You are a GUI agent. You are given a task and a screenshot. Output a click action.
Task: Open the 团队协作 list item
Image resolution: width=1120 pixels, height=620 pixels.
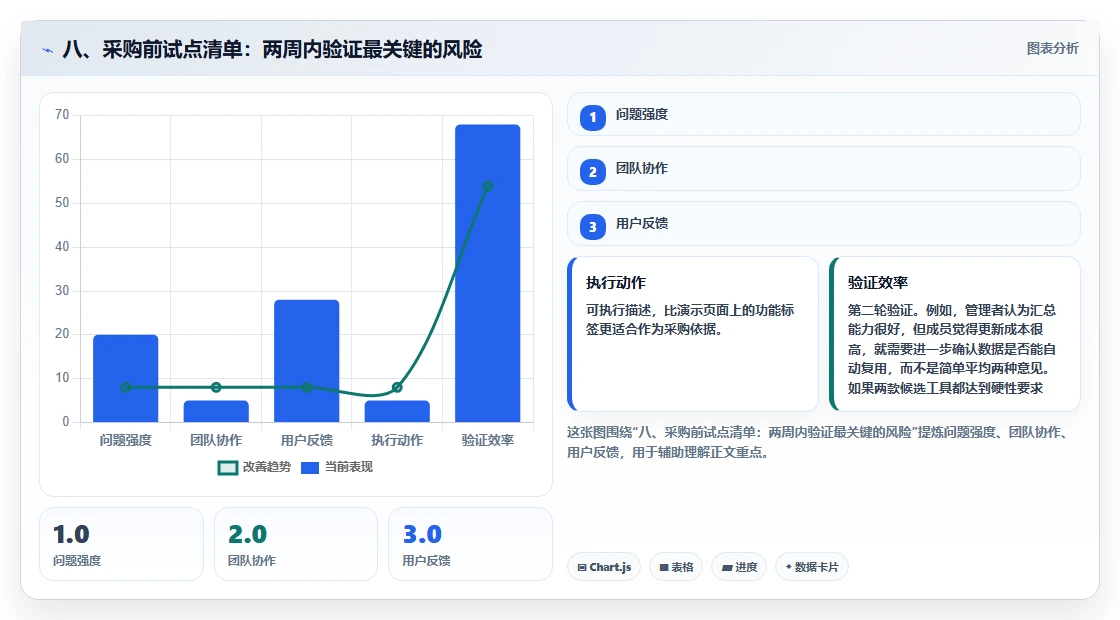824,169
